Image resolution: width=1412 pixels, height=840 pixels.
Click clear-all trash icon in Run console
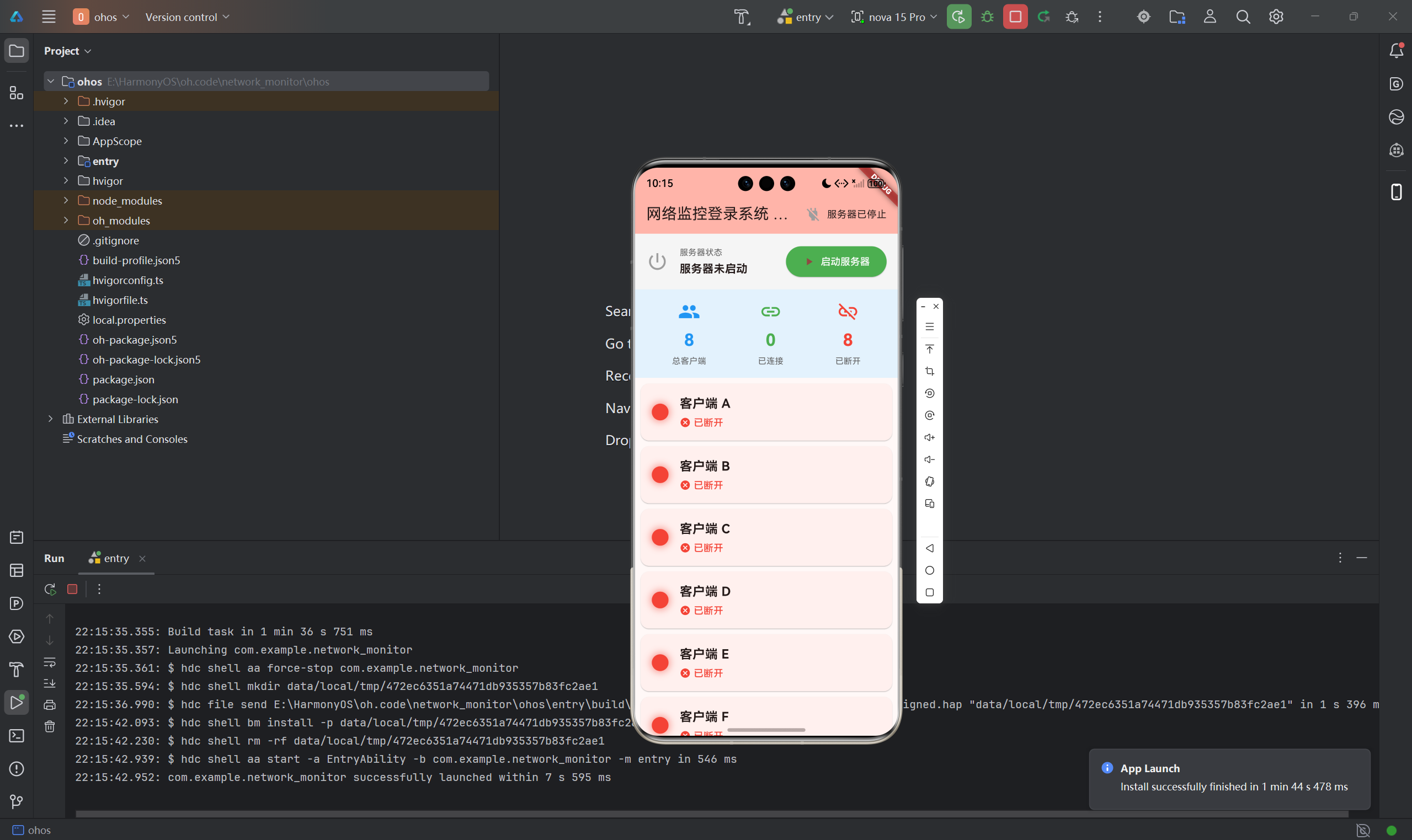[x=50, y=726]
